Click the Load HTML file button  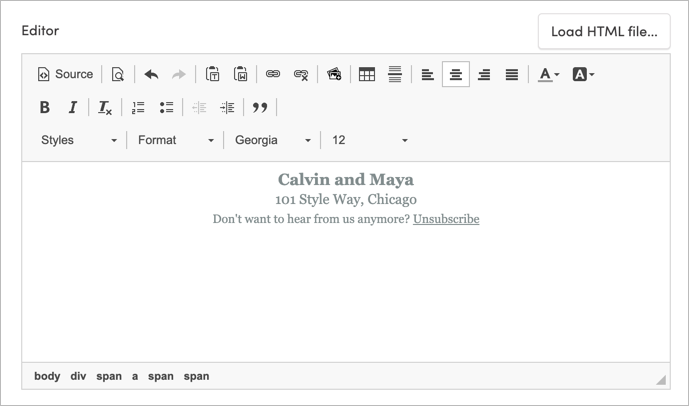pyautogui.click(x=604, y=32)
